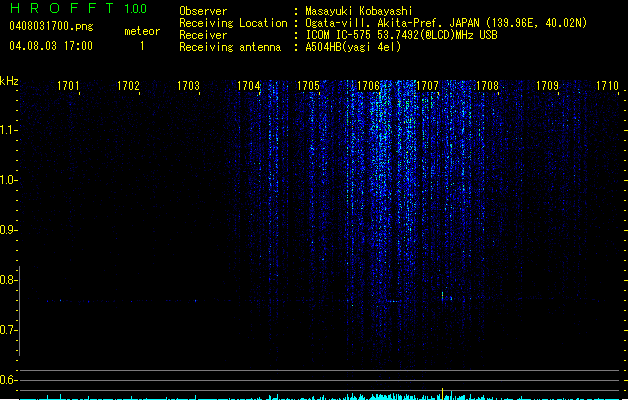Click the Receiving Location field label
This screenshot has width=629, height=400.
pos(233,23)
